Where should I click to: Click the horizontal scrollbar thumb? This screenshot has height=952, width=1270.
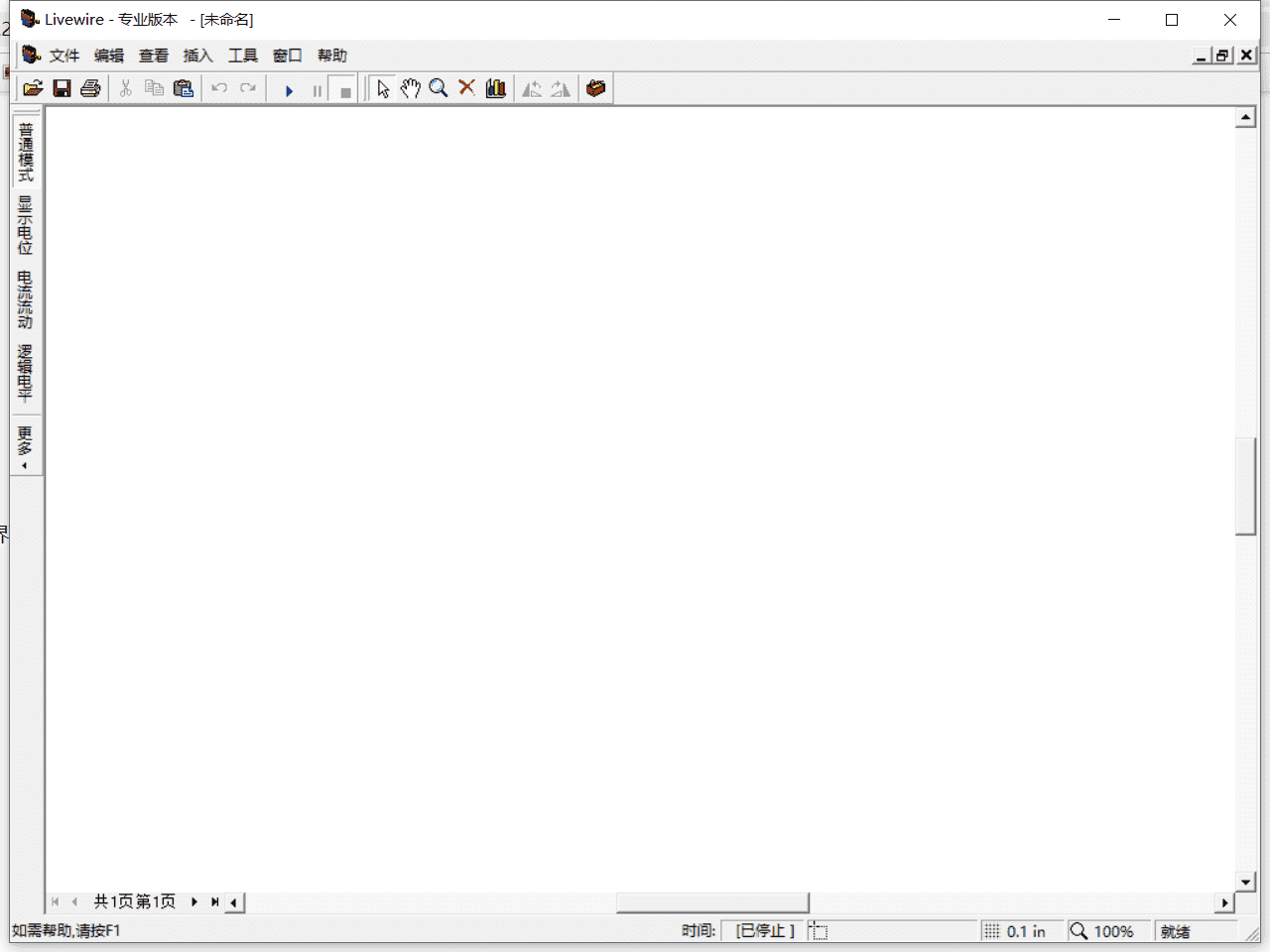712,902
